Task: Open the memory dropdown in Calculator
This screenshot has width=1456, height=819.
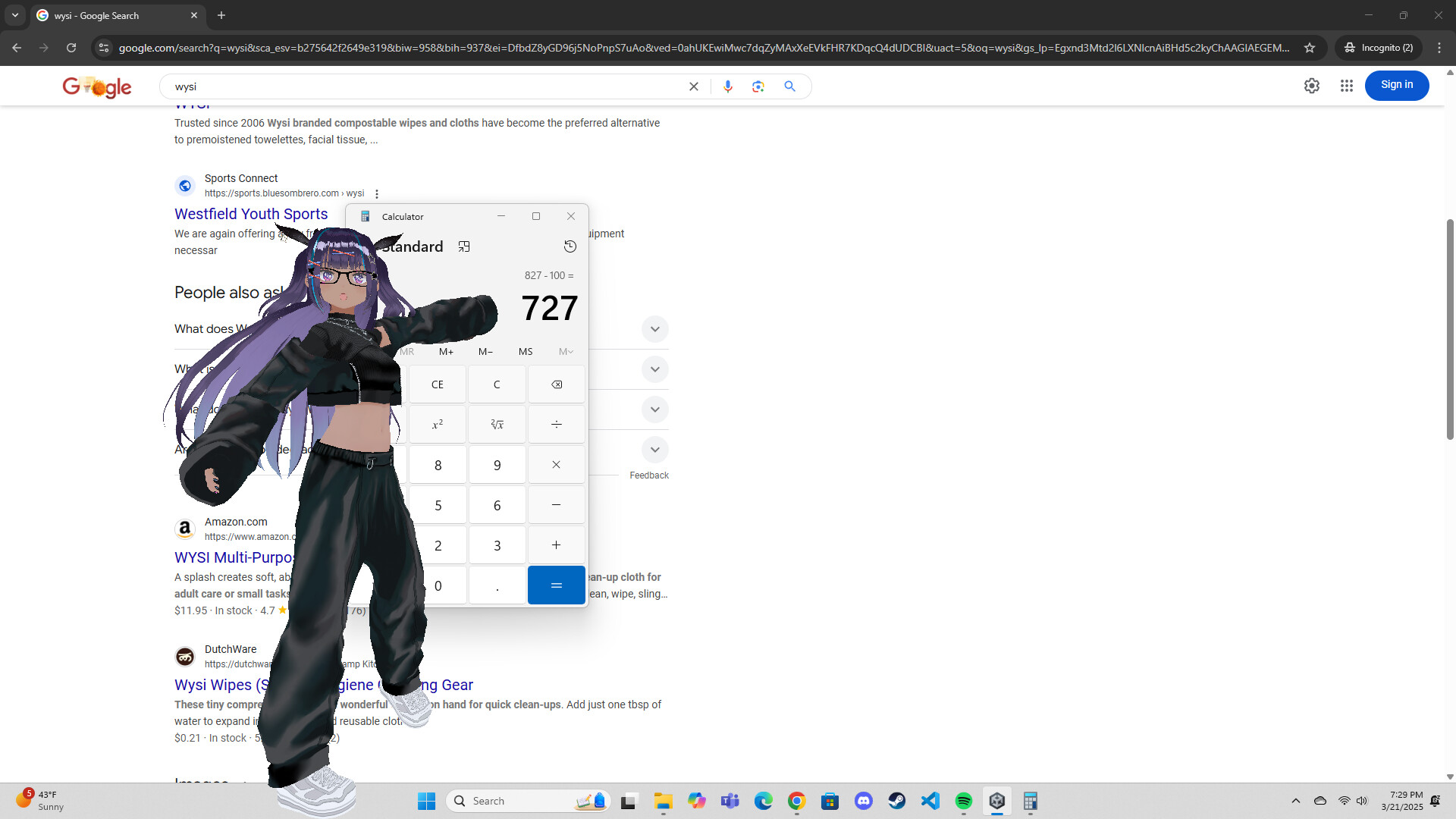Action: (565, 351)
